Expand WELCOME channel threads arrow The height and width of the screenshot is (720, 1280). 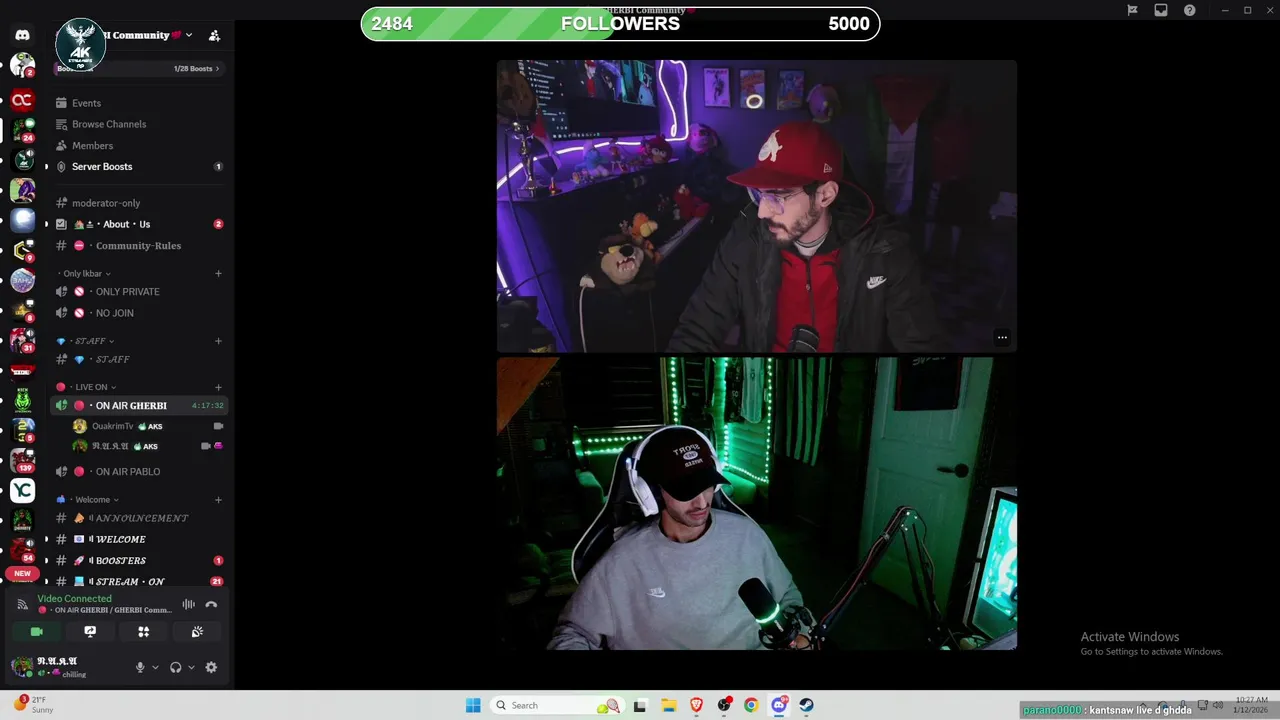46,539
